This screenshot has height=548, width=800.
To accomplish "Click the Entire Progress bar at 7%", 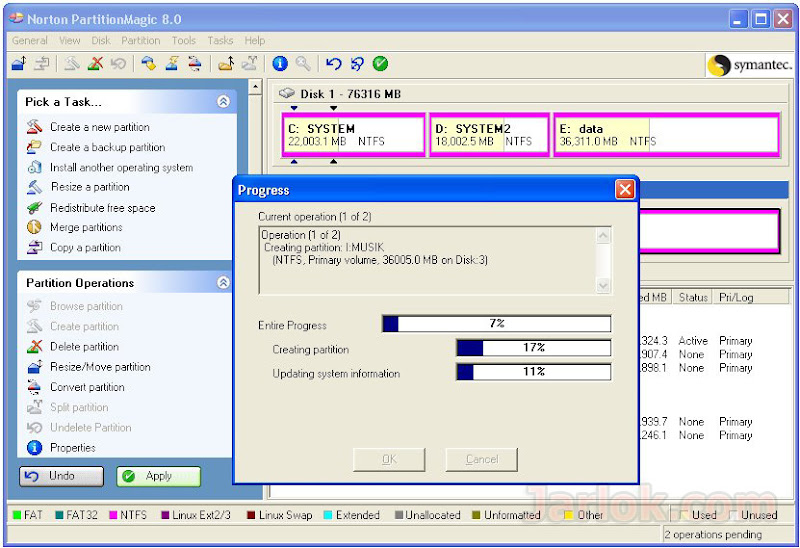I will coord(496,323).
